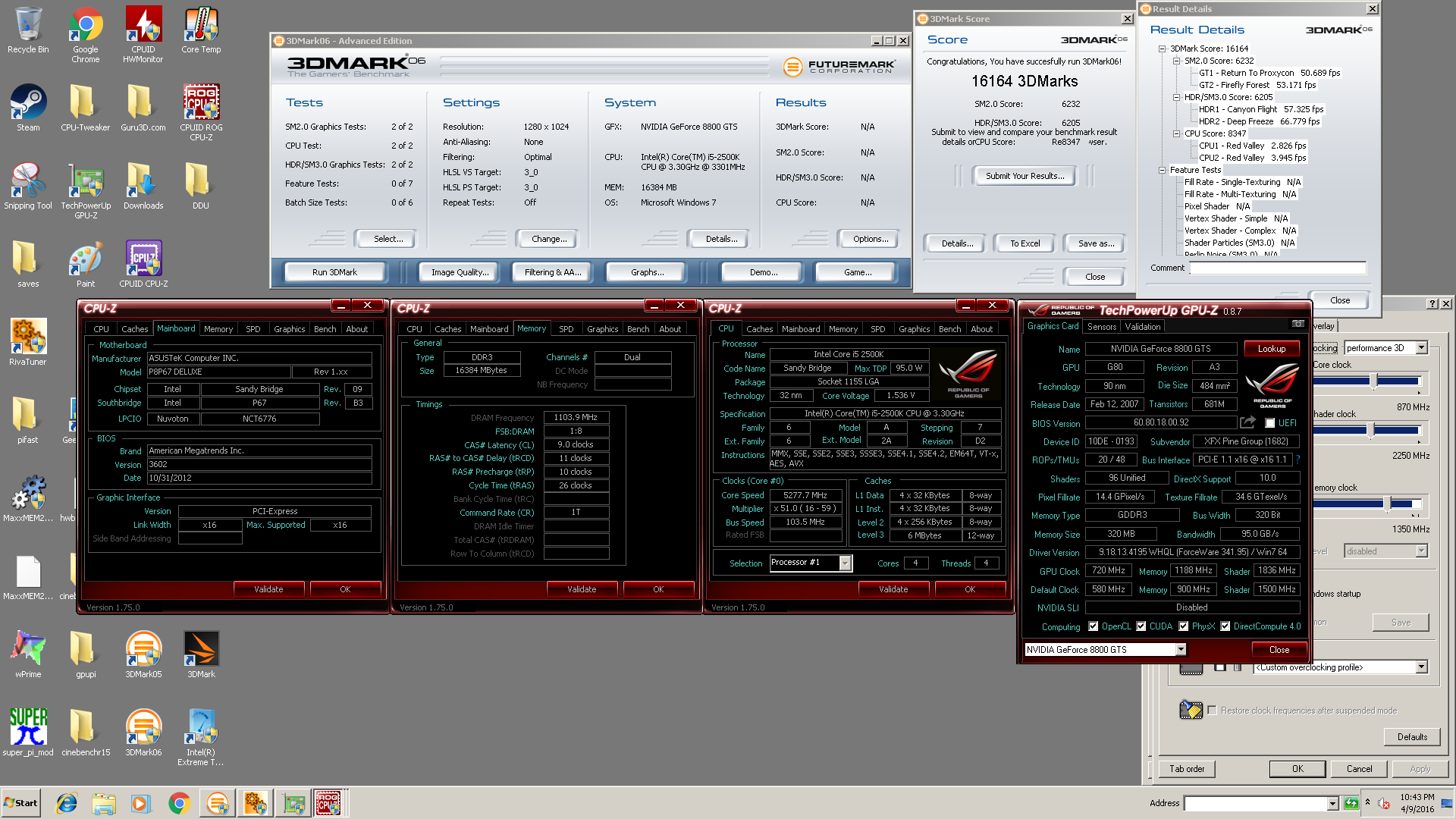Viewport: 1456px width, 819px height.
Task: Click the Shader clock slider handle
Action: pyautogui.click(x=1371, y=431)
